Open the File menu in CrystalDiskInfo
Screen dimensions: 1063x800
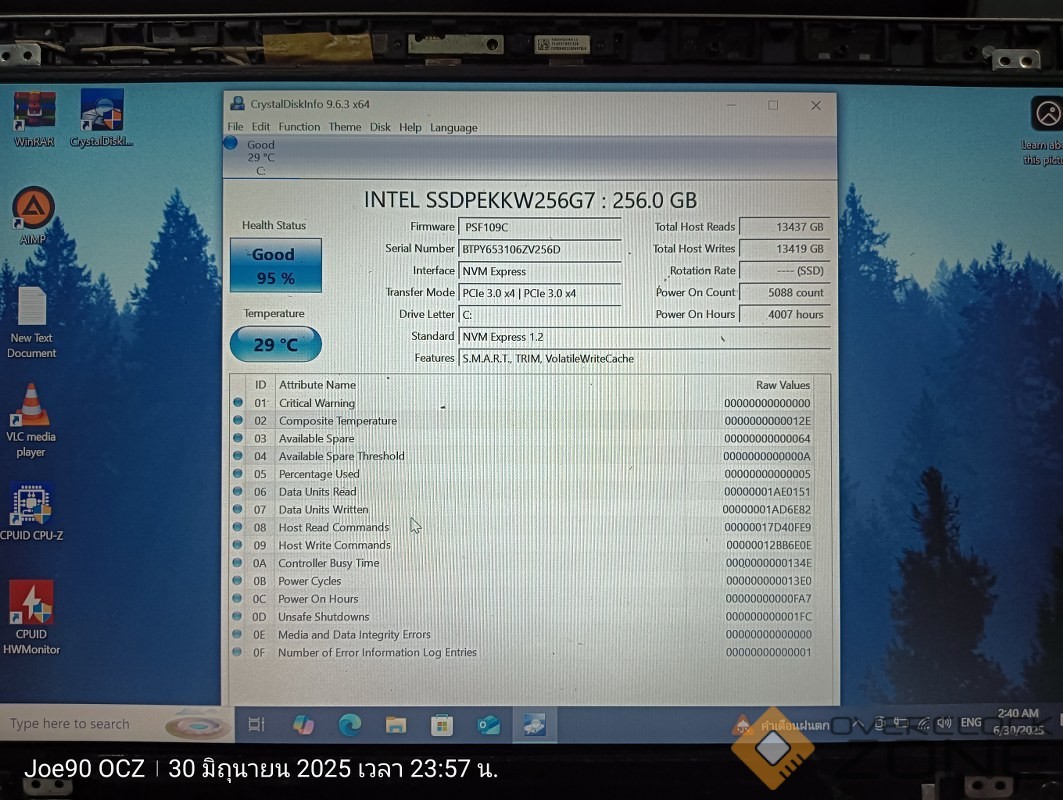pos(235,127)
